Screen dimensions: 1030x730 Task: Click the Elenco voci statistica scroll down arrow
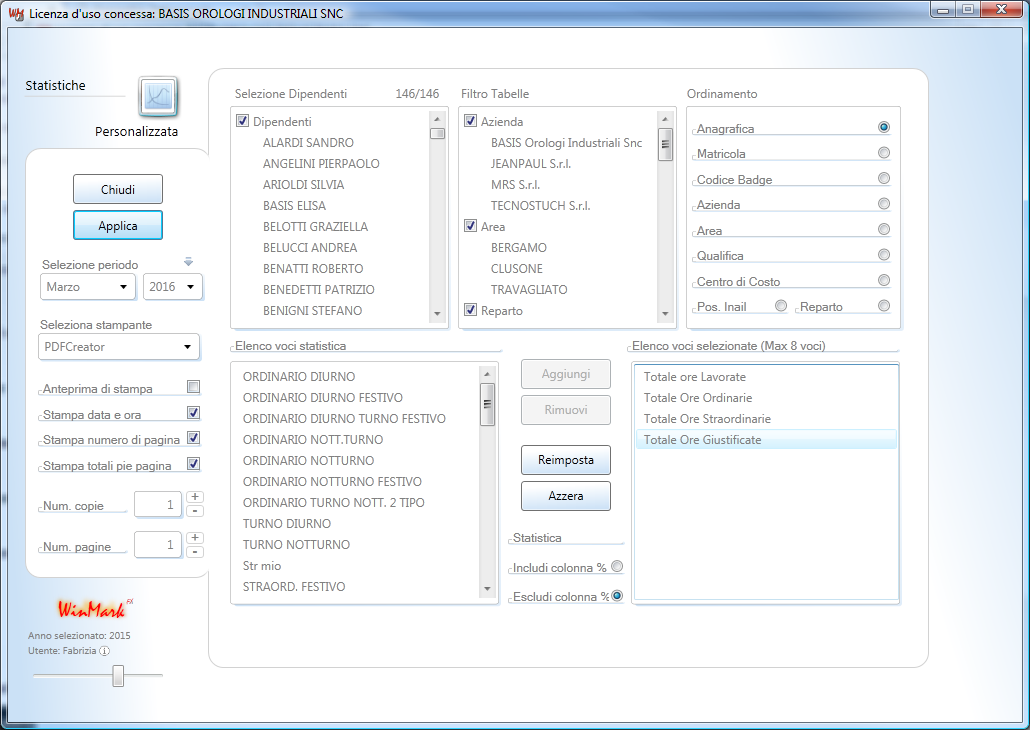tap(487, 589)
